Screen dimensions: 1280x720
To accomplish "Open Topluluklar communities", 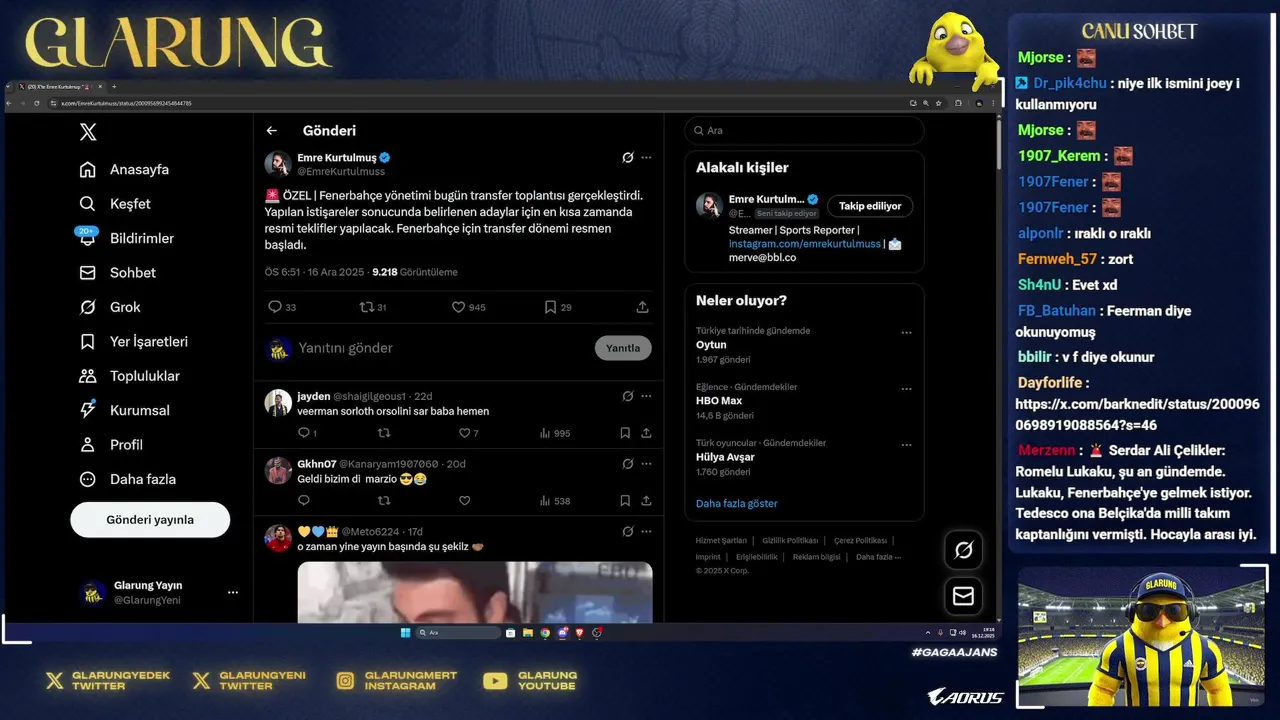I will [130, 376].
